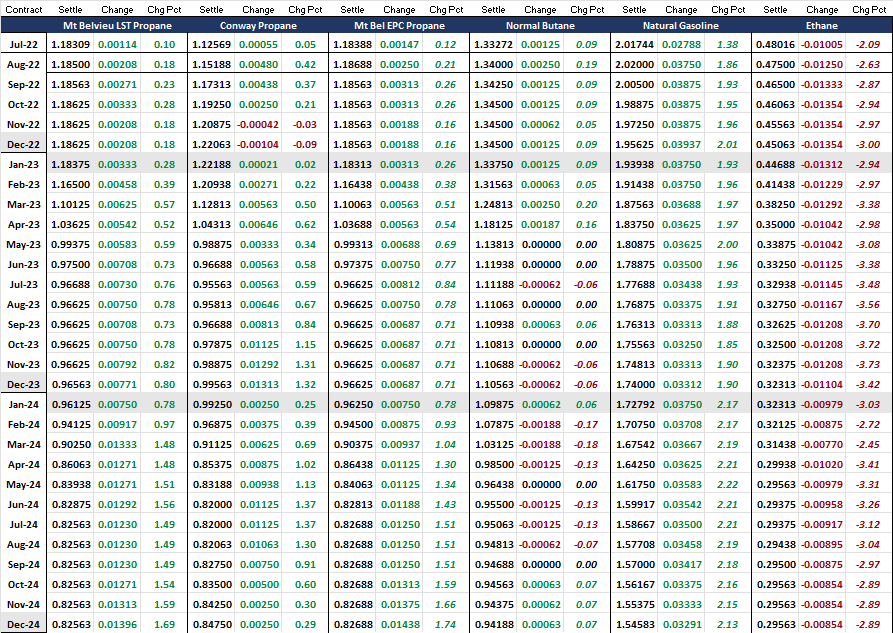Click the Jan-24 contract row label
The image size is (893, 633).
point(24,405)
